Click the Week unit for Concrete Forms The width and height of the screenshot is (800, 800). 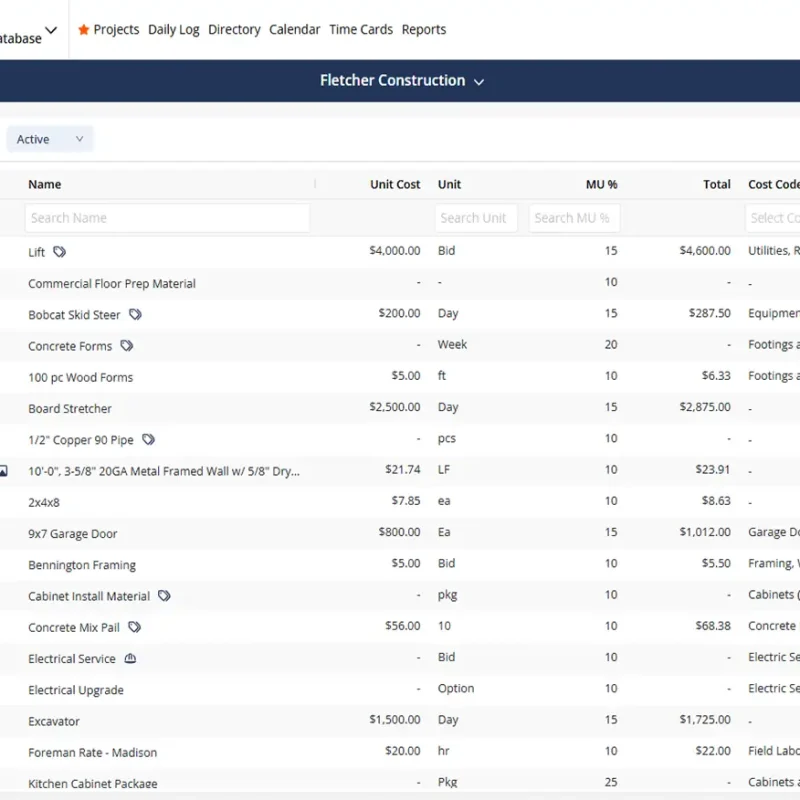point(452,344)
